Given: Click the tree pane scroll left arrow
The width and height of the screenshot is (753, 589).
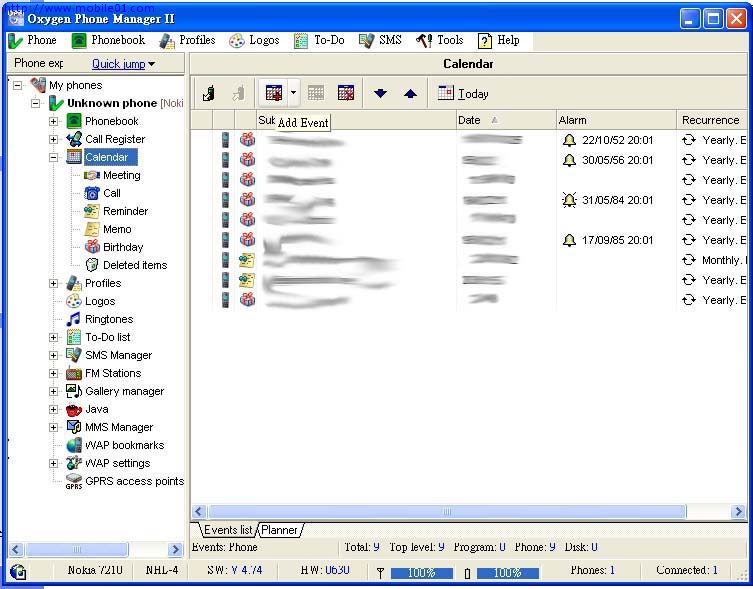Looking at the screenshot, I should 16,549.
